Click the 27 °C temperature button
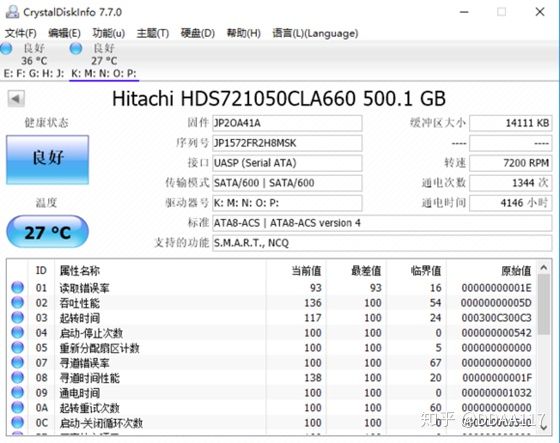560x443 pixels. pyautogui.click(x=48, y=232)
